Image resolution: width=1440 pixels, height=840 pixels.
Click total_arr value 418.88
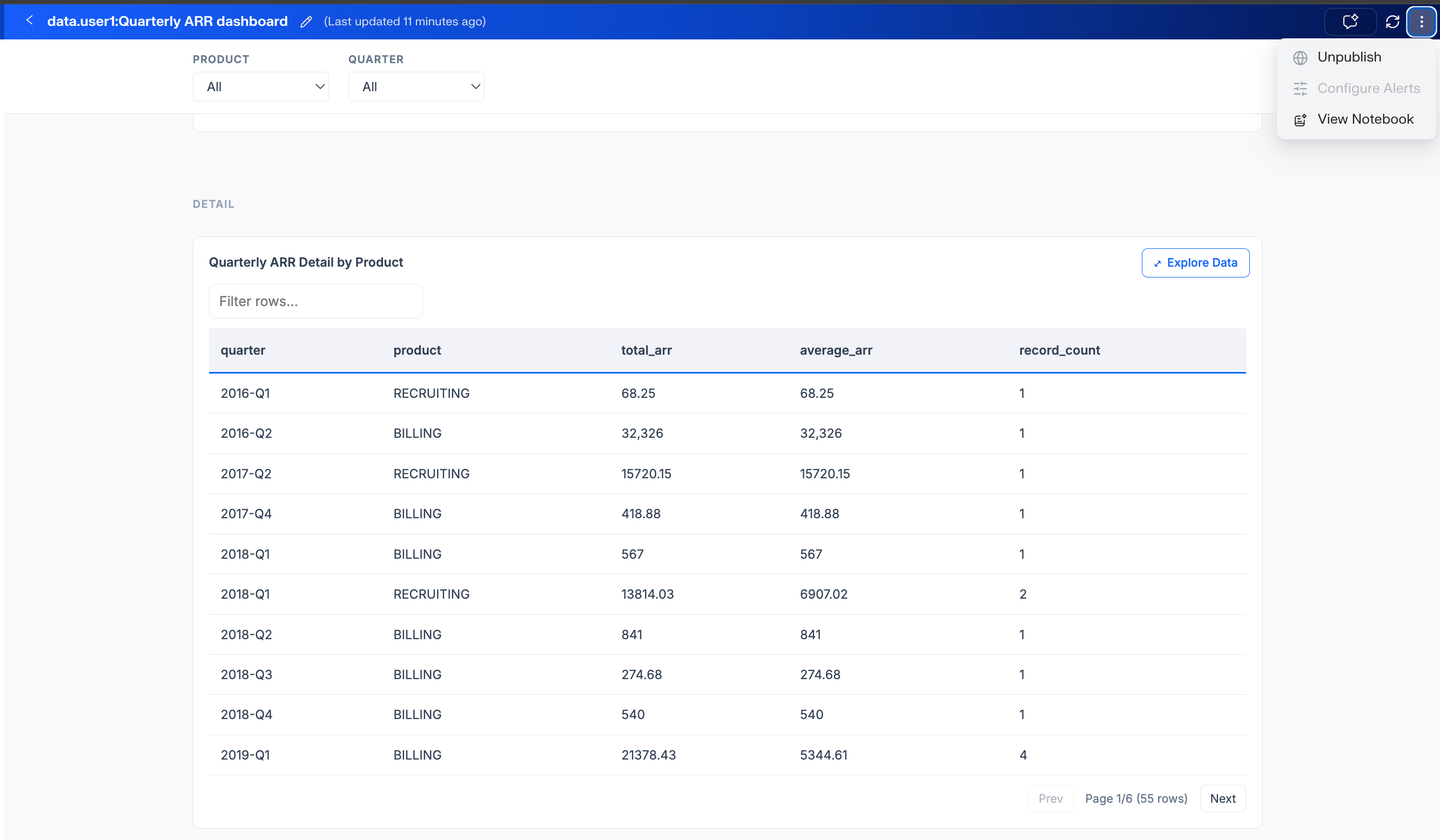(x=641, y=514)
